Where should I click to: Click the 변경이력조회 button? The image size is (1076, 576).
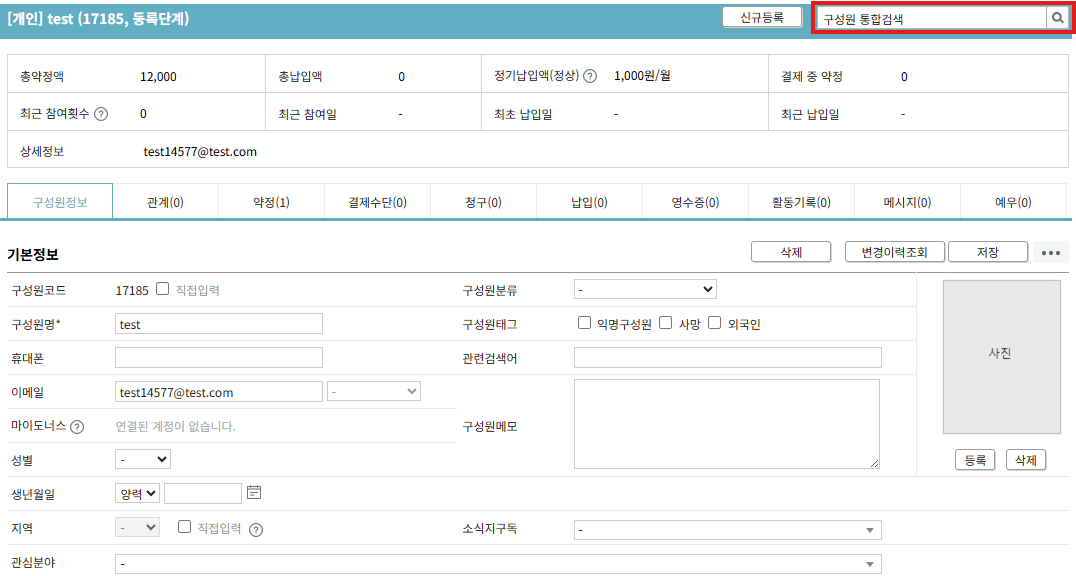895,252
